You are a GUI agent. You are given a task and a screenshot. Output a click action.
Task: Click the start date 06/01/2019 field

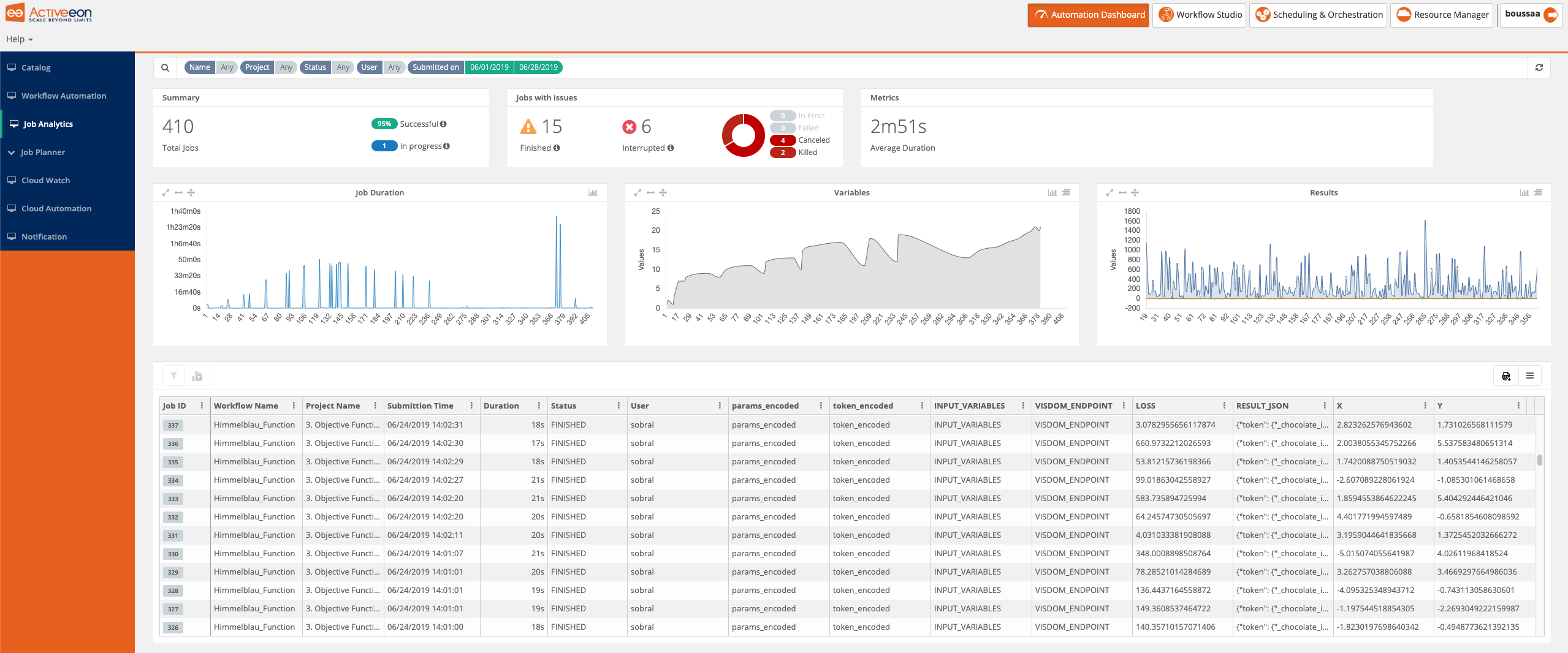pos(489,67)
